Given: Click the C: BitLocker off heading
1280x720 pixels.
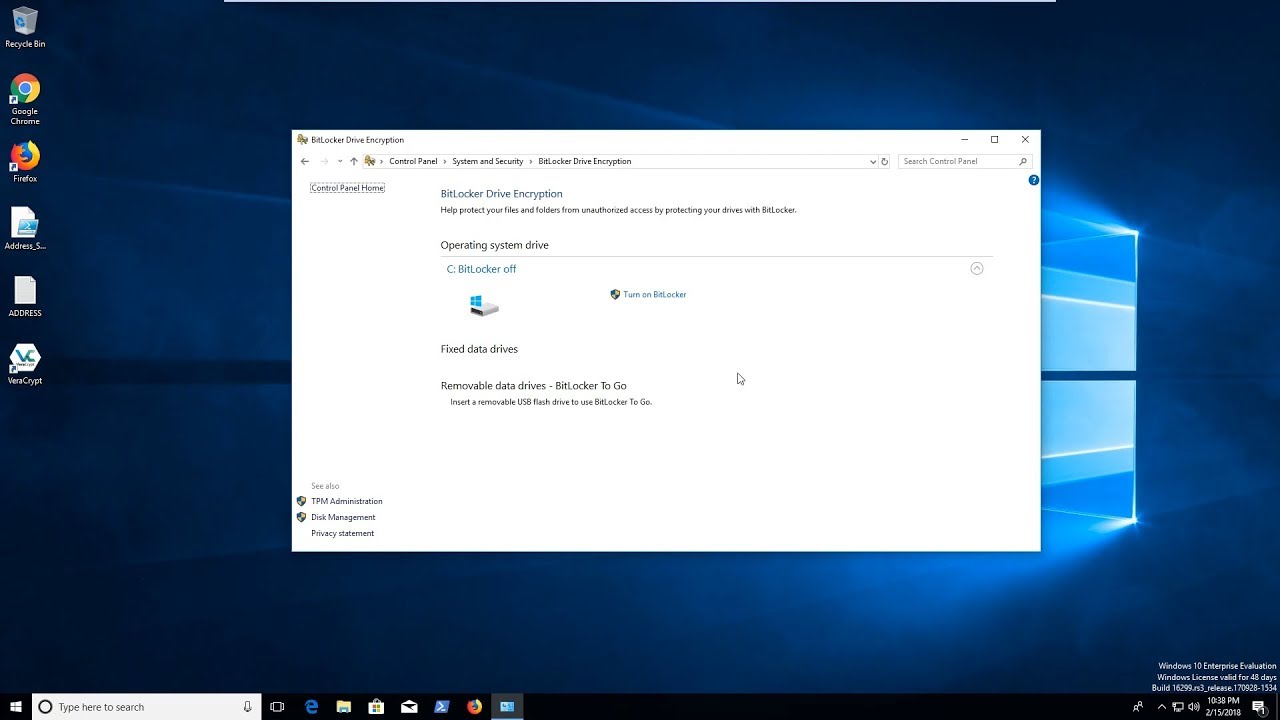Looking at the screenshot, I should 481,269.
